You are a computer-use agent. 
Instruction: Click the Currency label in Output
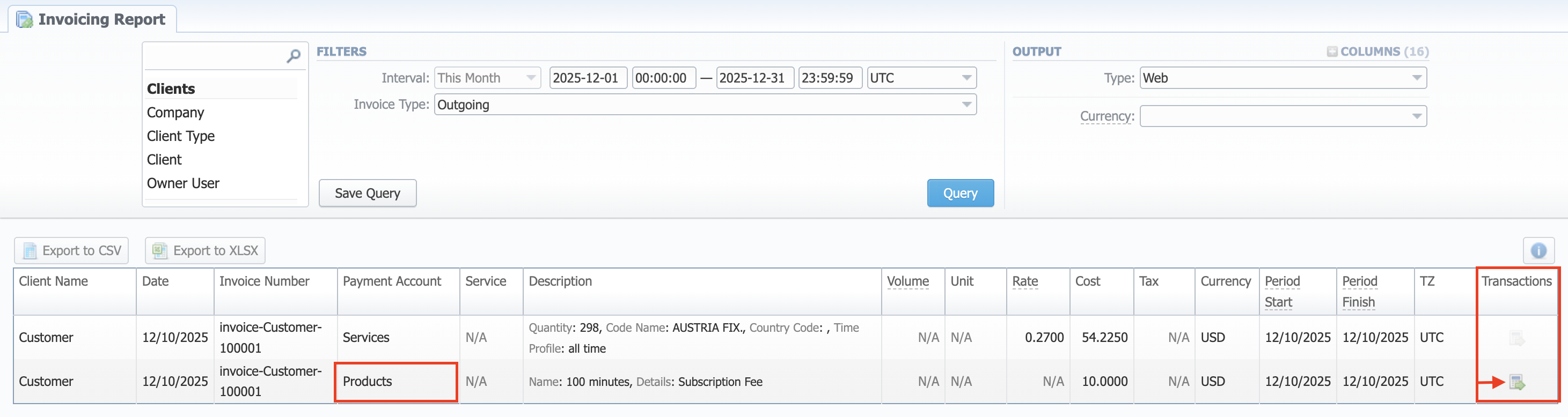(x=1107, y=116)
